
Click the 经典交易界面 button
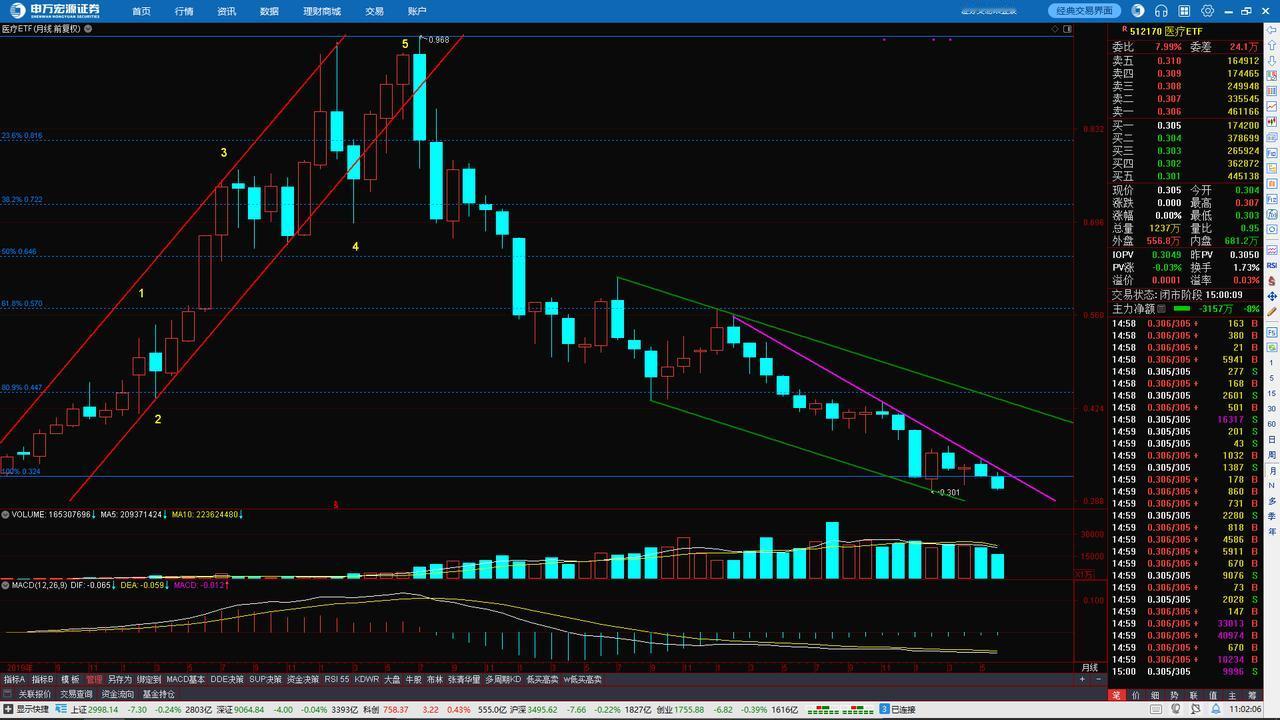1084,11
